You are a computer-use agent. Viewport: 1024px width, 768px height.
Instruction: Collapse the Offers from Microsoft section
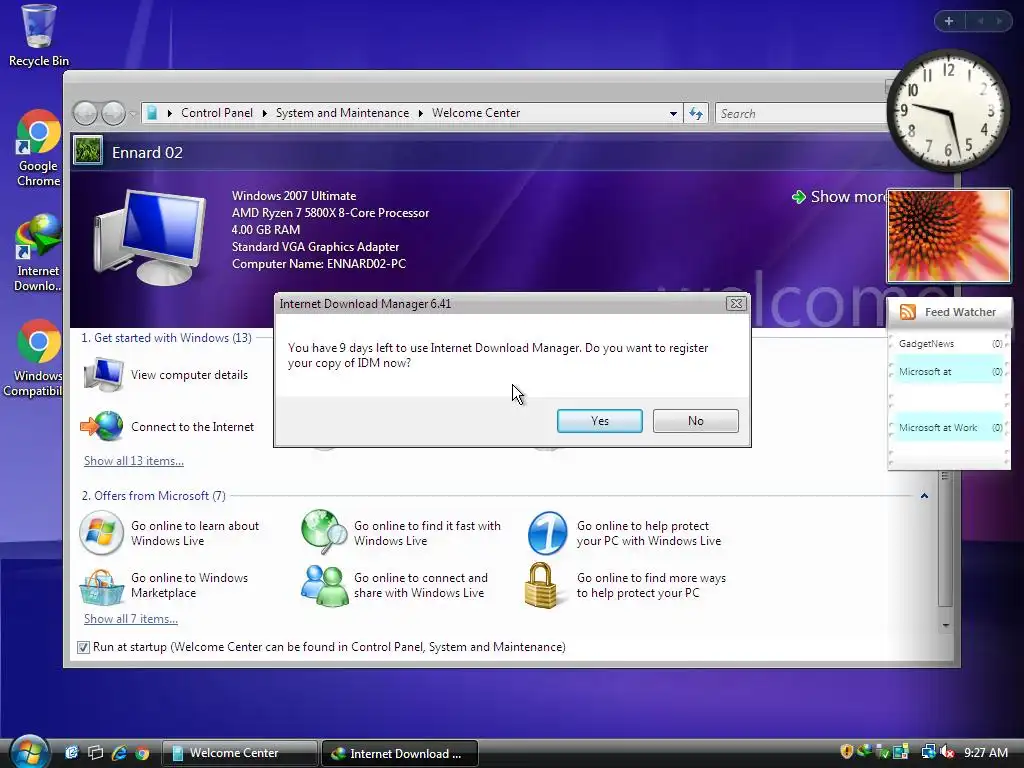pos(924,496)
